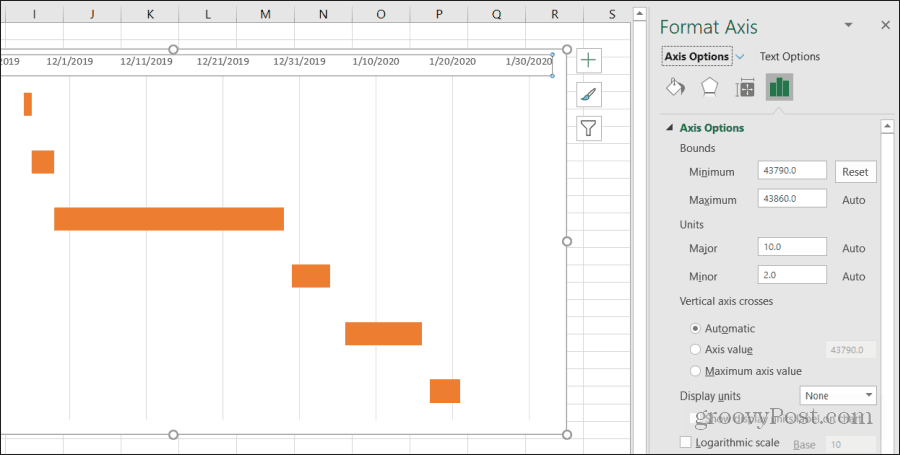Click the 12/1/2019 axis date label
Viewport: 900px width, 455px height.
69,61
